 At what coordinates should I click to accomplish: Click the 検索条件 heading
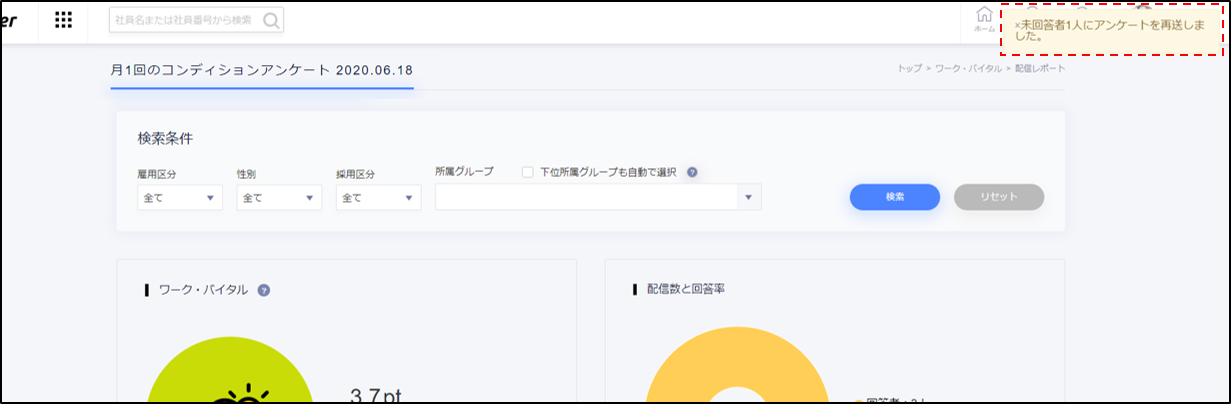click(x=165, y=139)
